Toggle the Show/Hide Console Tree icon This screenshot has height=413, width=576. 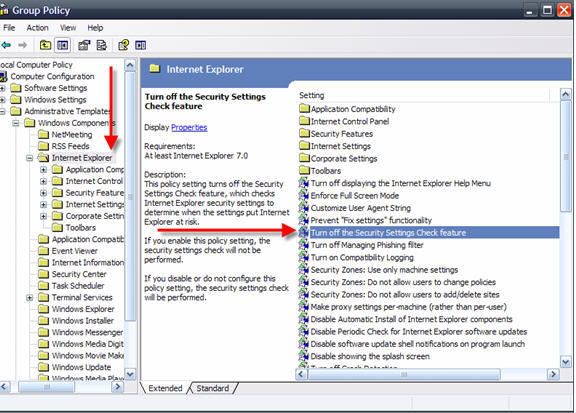click(62, 45)
